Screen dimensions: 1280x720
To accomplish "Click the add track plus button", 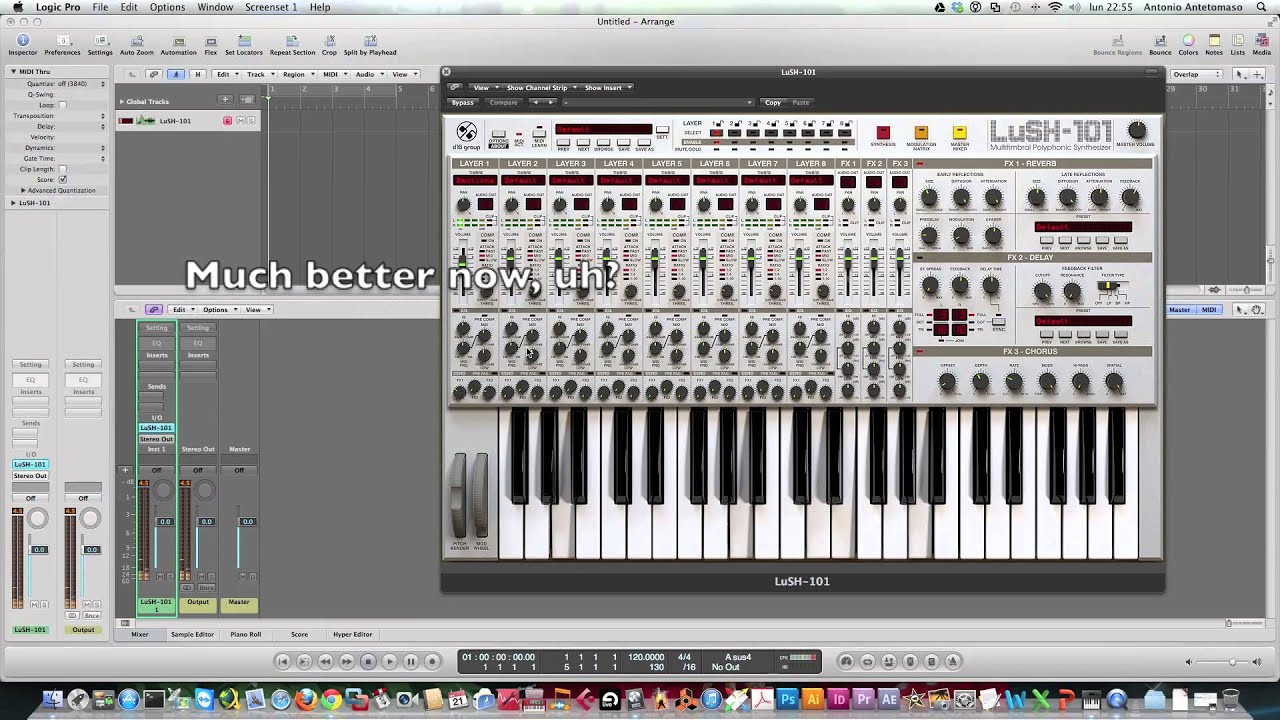I will (x=225, y=100).
